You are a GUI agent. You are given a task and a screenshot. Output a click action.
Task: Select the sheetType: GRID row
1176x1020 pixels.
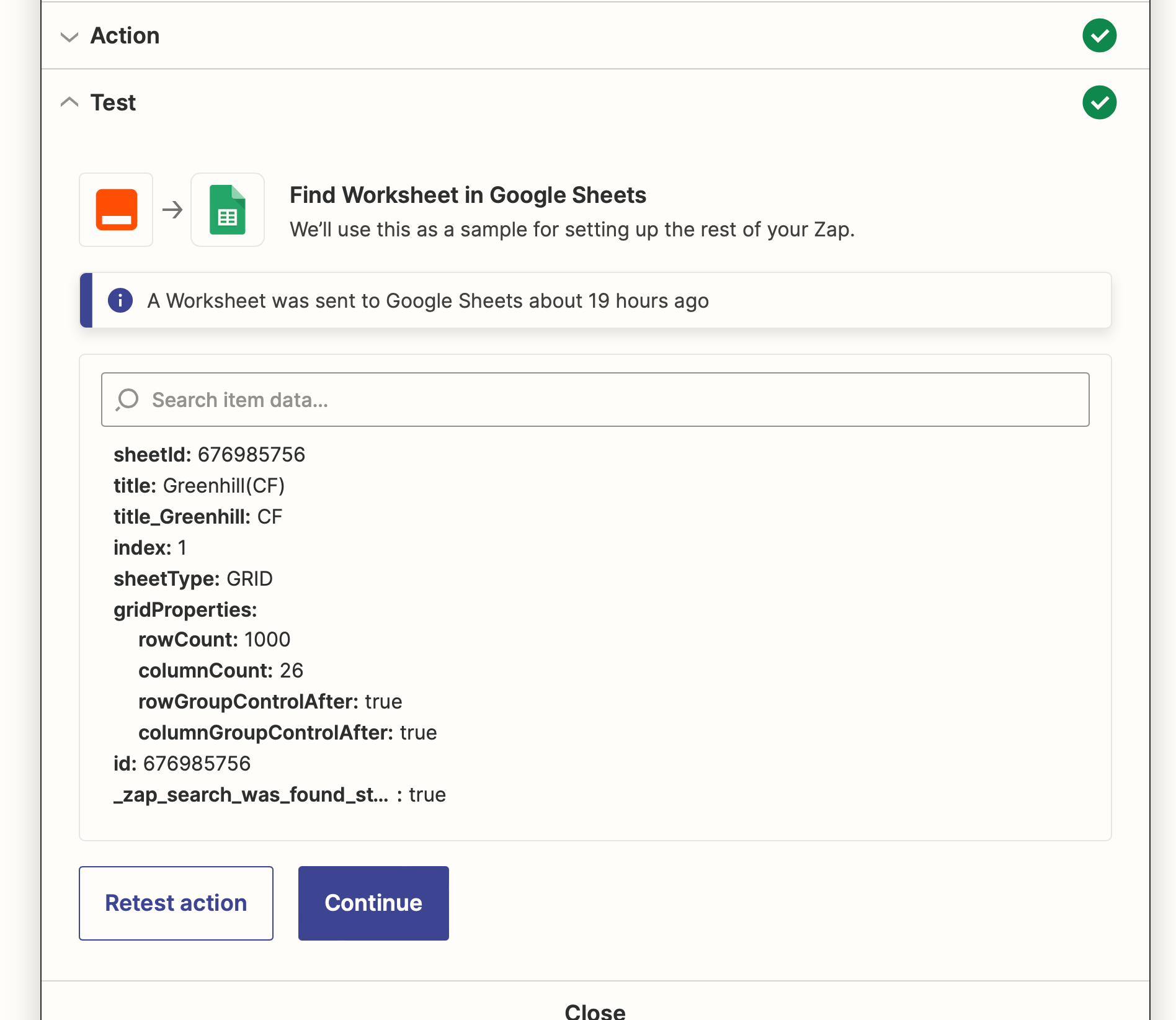click(193, 579)
